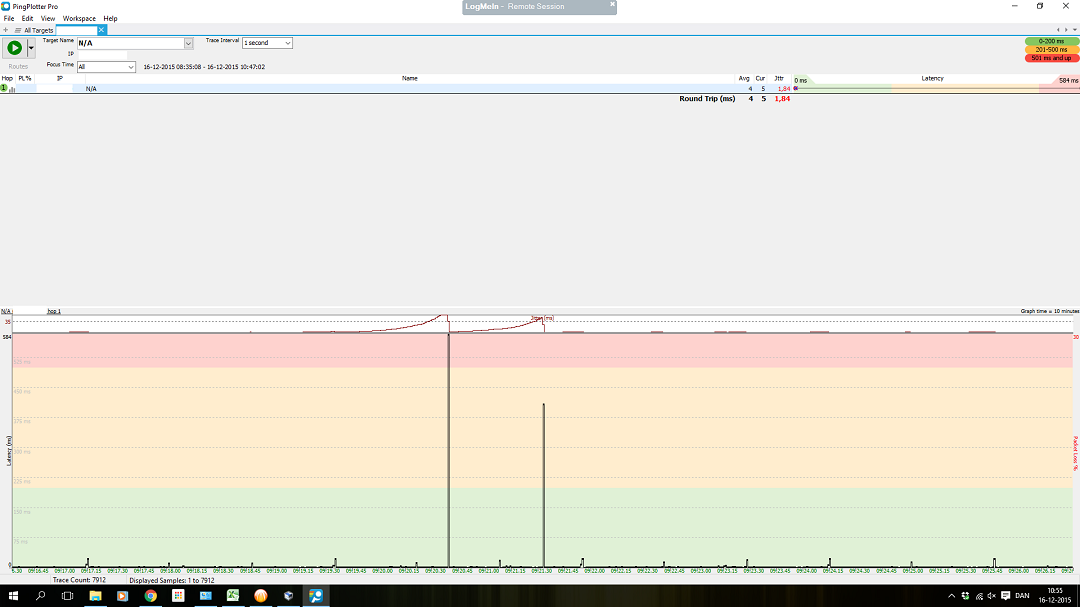Viewport: 1080px width, 607px height.
Task: Open the View menu
Action: [x=48, y=18]
